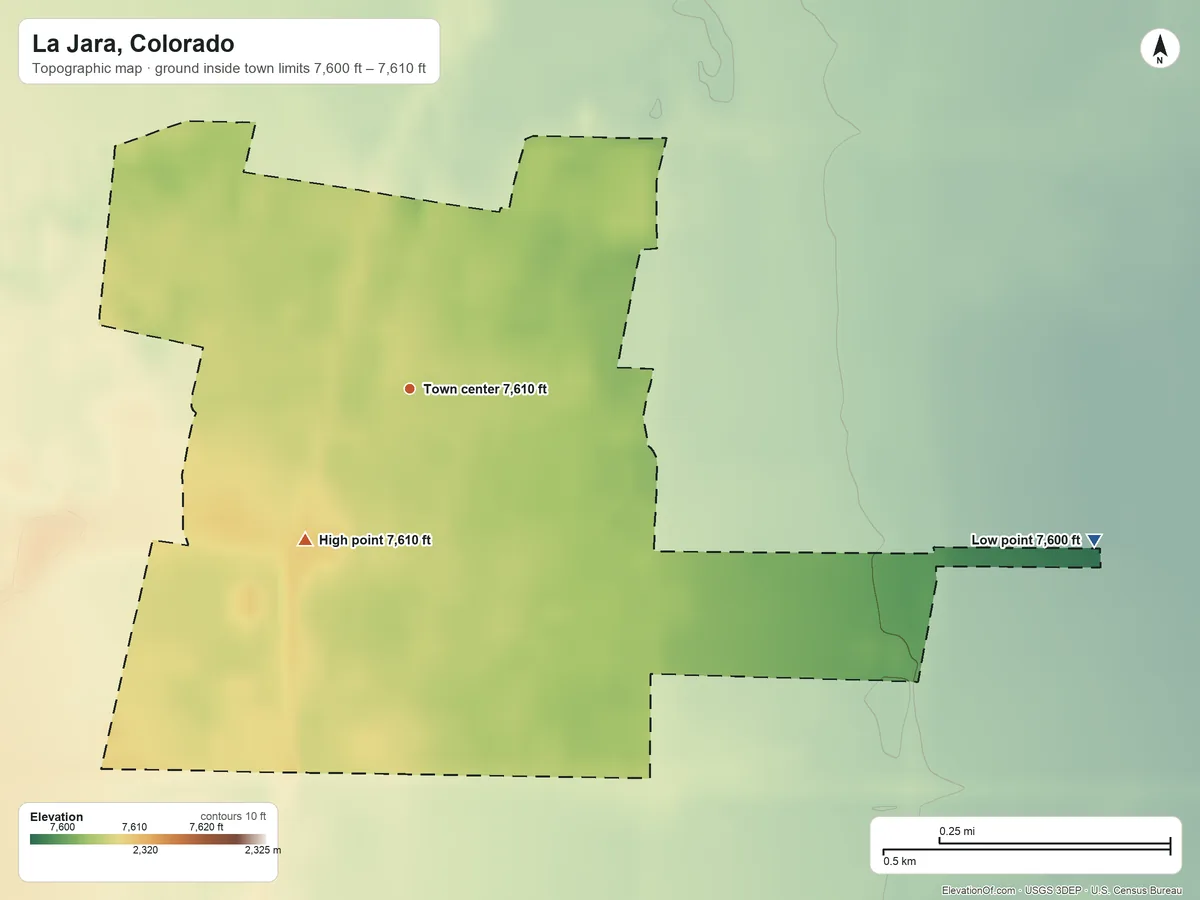
Task: Click the scale bar line
Action: click(1027, 848)
